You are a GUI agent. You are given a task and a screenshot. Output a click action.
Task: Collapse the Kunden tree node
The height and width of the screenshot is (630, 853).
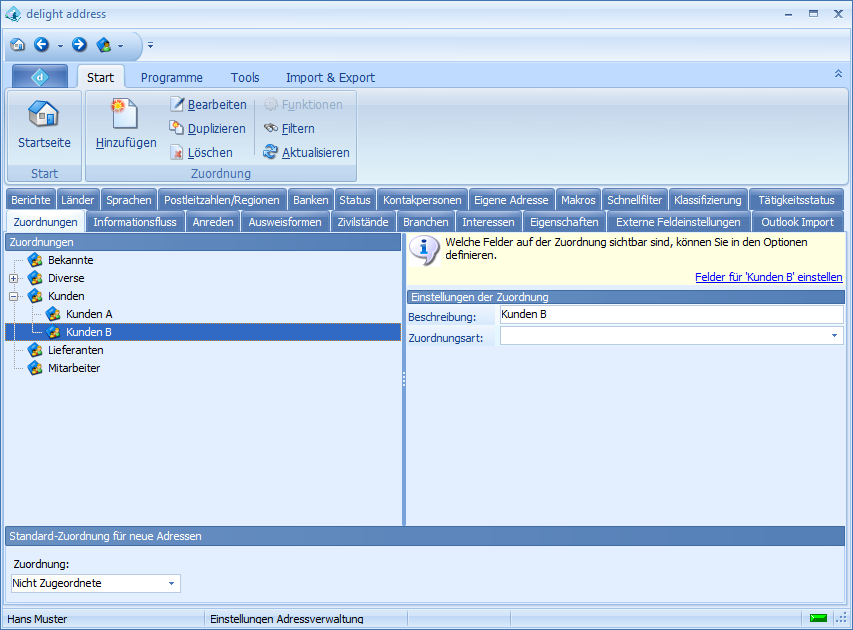click(14, 297)
